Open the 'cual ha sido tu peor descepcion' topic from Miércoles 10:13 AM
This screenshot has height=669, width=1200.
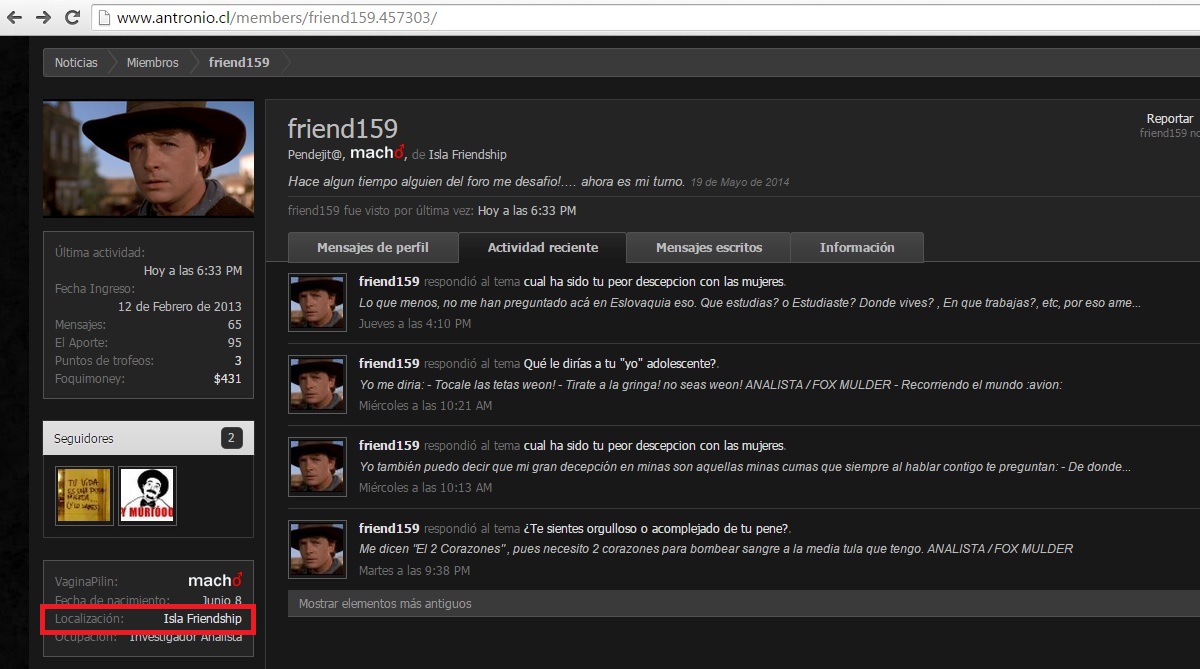654,445
